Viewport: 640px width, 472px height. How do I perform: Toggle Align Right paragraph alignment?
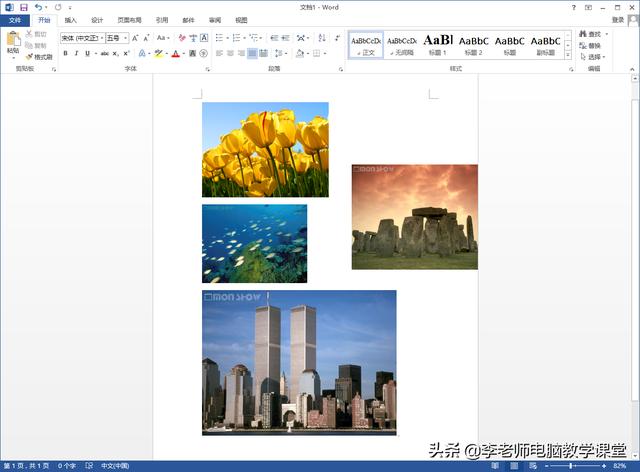pyautogui.click(x=241, y=53)
